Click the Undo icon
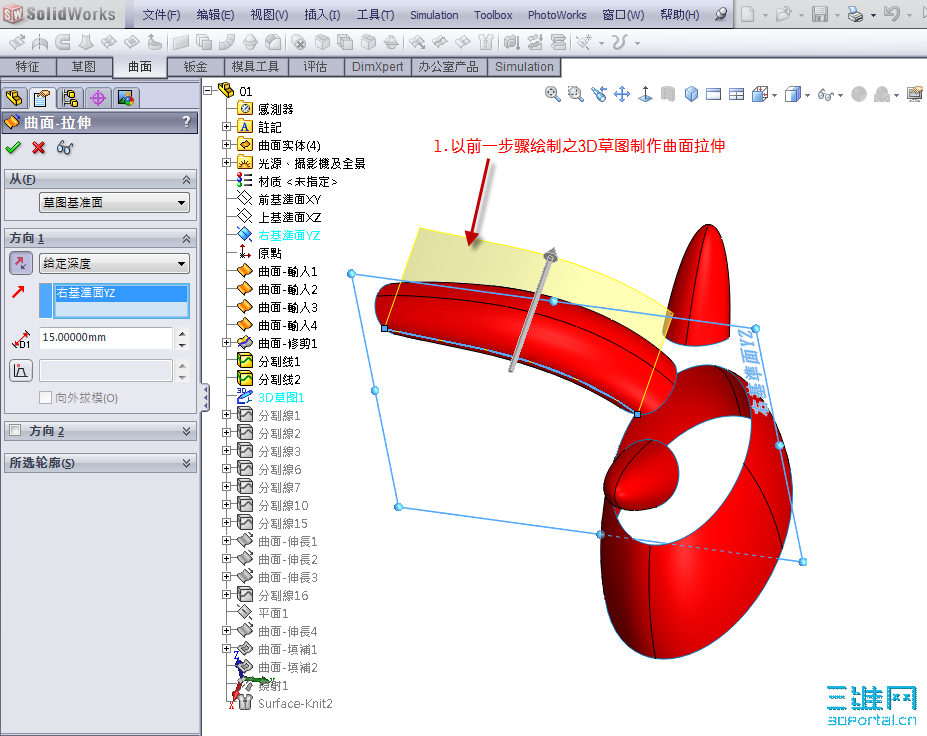 (892, 14)
